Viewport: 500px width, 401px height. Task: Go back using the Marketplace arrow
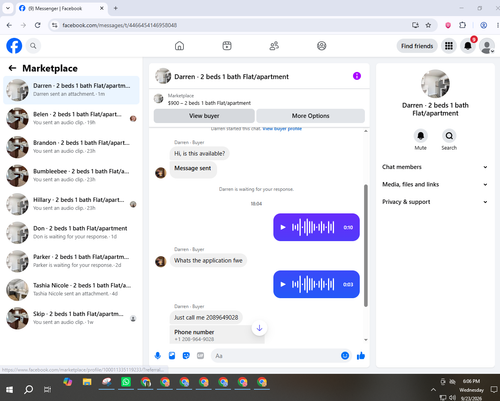12,68
